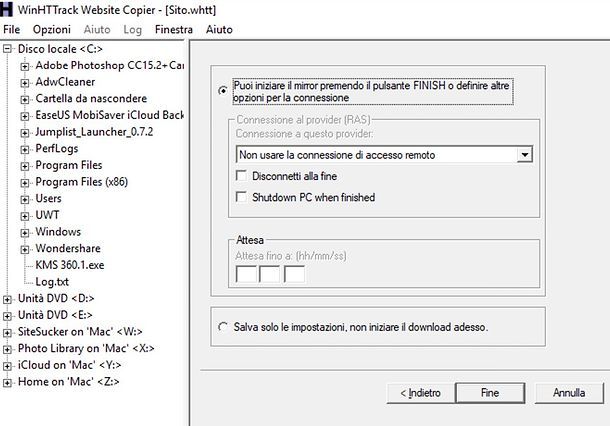Expand Photo Library on 'Mac' <X:>
This screenshot has height=426, width=610.
(x=7, y=349)
